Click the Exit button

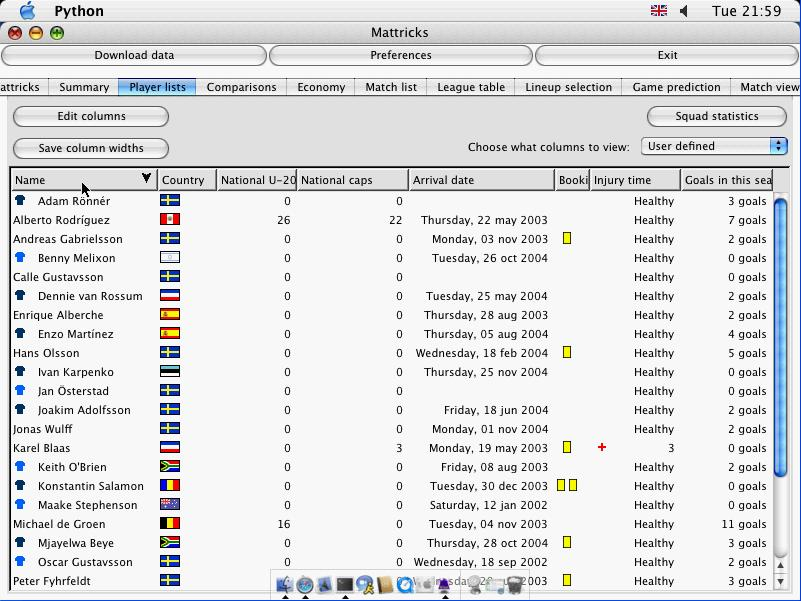[x=667, y=55]
